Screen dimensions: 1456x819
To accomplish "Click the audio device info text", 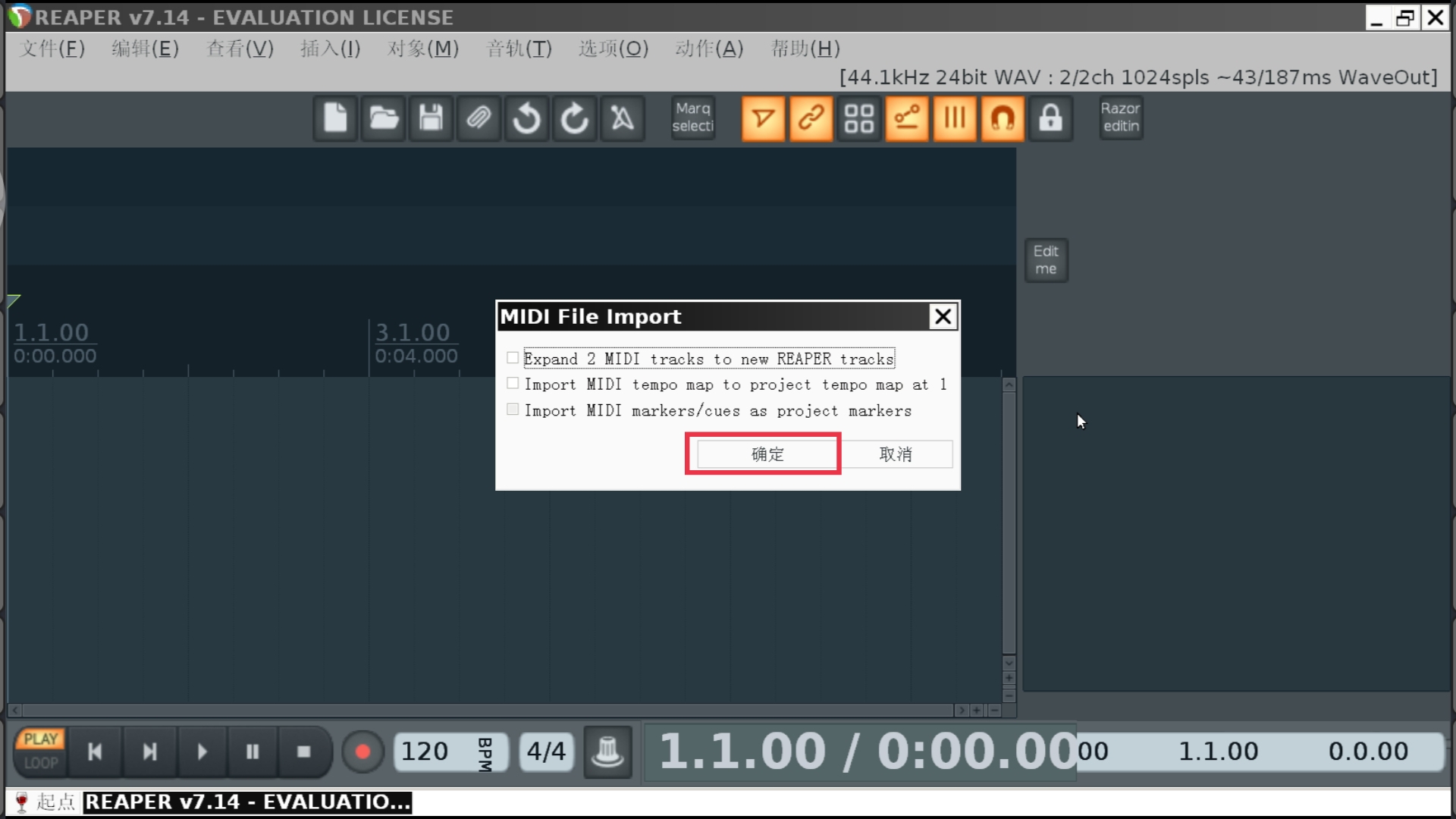I will pyautogui.click(x=1137, y=77).
